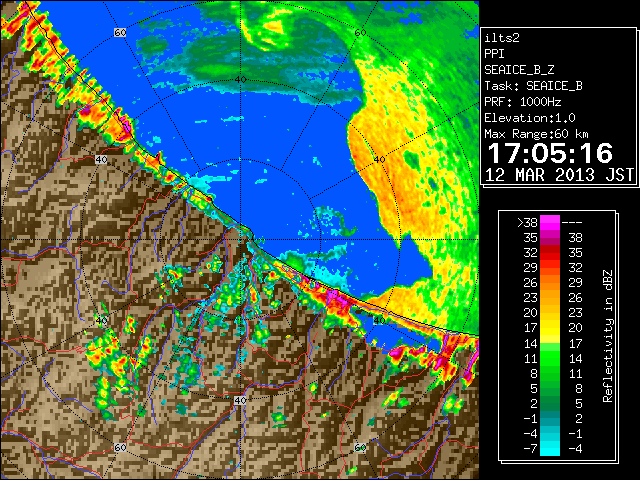Click the '-7' value in legend
640x480 pixels.
pyautogui.click(x=530, y=449)
